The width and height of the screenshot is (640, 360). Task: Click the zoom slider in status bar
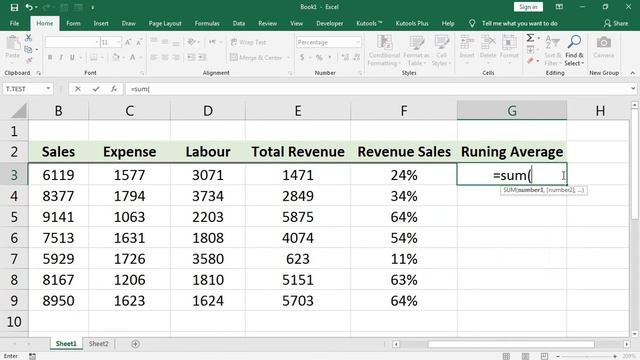click(x=586, y=356)
